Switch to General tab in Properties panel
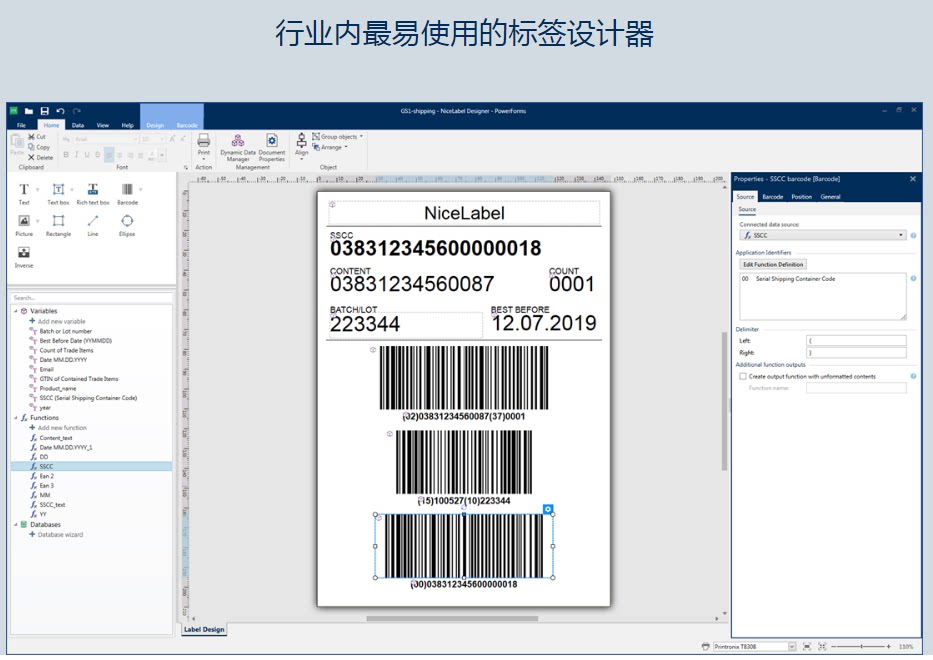This screenshot has width=933, height=660. click(830, 197)
